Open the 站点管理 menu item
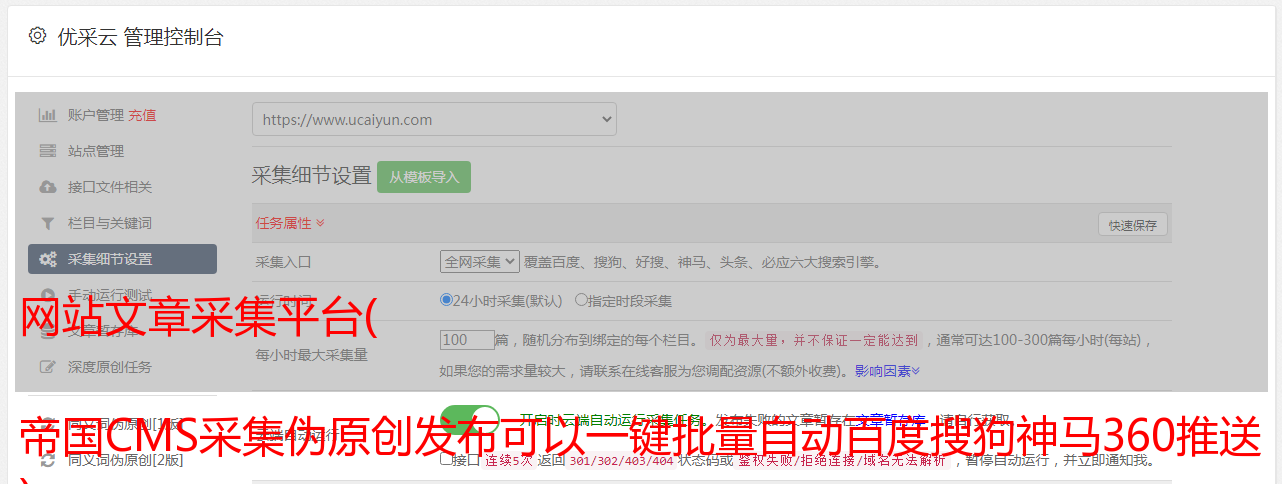This screenshot has height=484, width=1282. click(x=96, y=151)
